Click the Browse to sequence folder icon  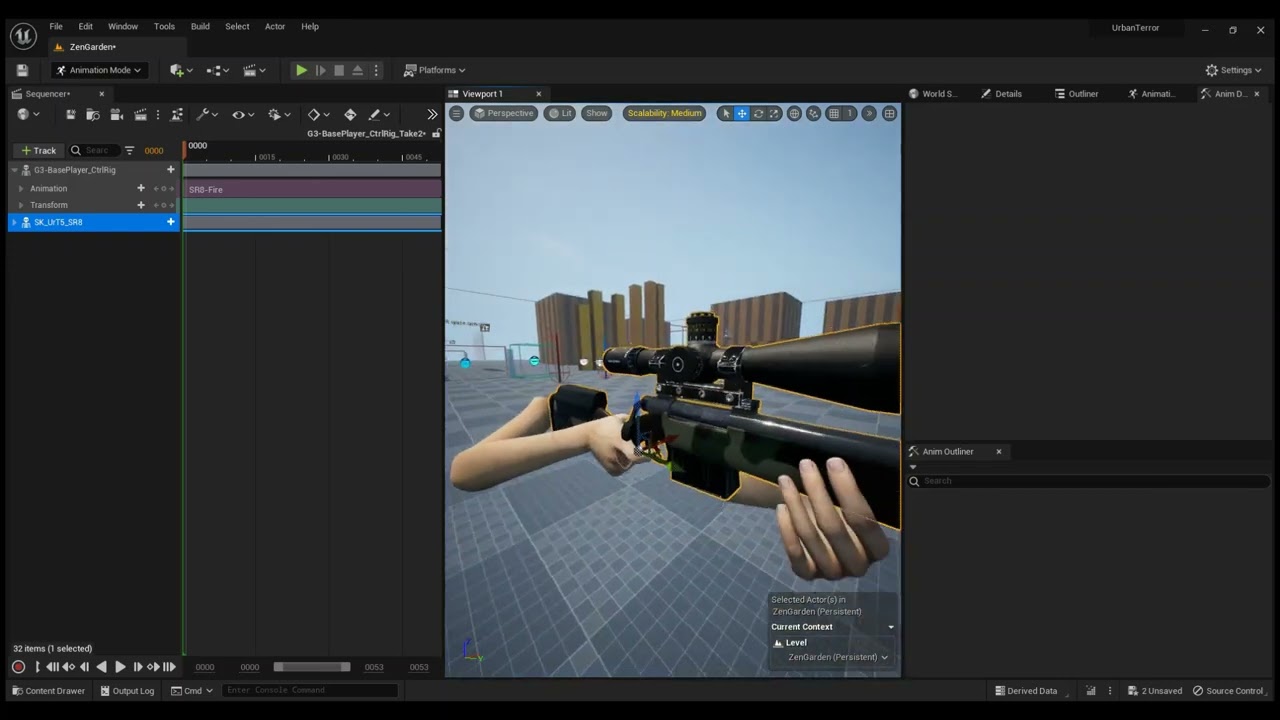pyautogui.click(x=93, y=115)
